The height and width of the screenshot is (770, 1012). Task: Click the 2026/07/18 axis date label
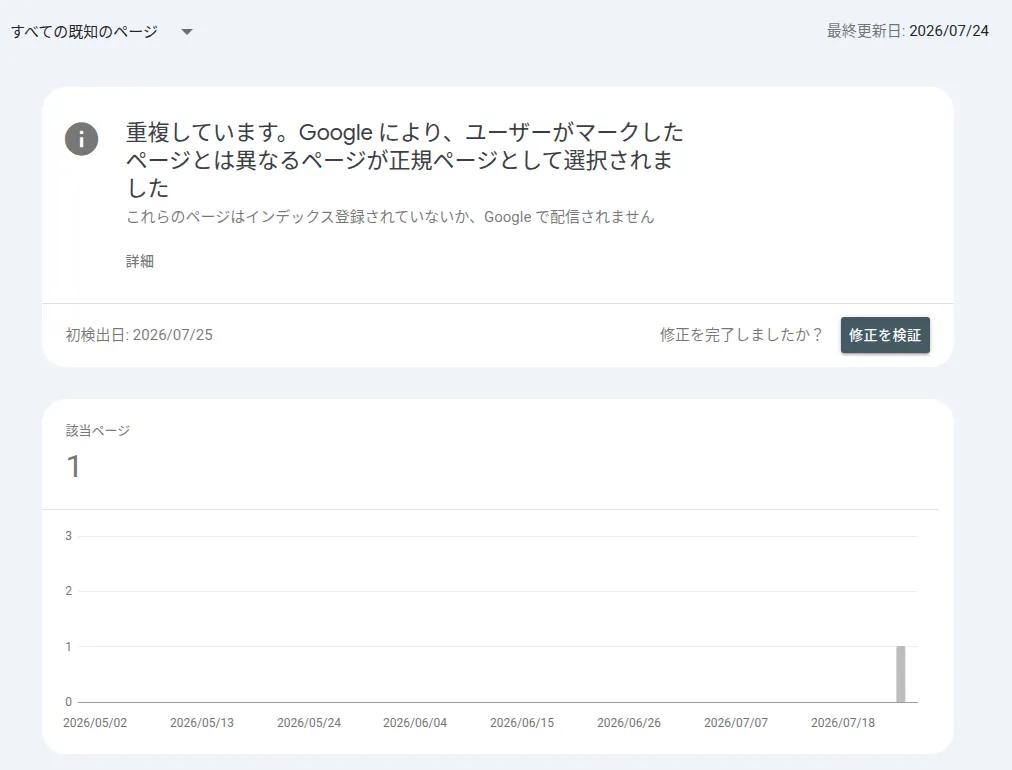point(843,723)
